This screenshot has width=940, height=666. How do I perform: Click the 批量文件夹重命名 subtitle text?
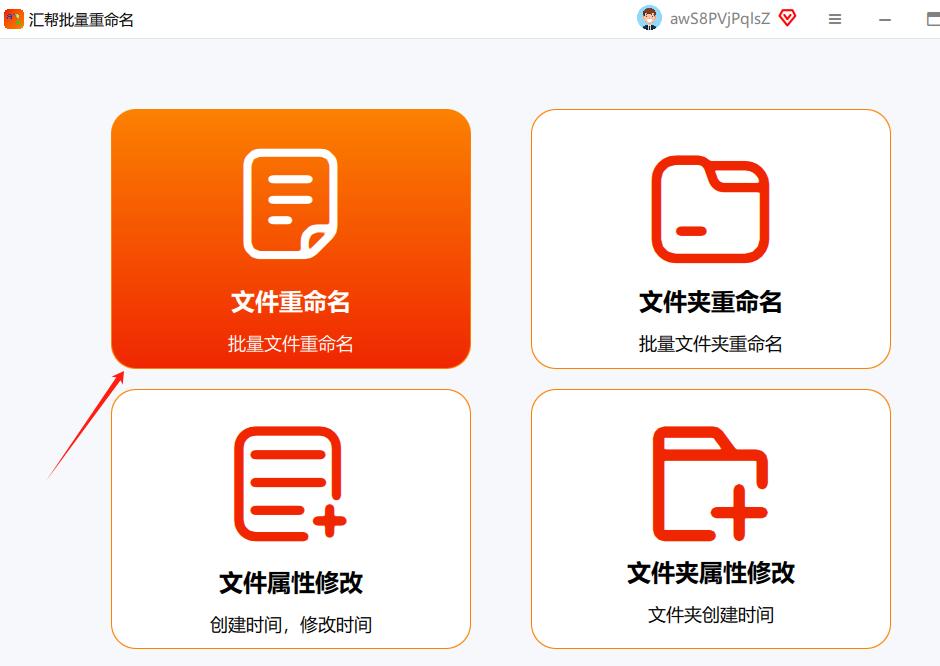pyautogui.click(x=711, y=344)
